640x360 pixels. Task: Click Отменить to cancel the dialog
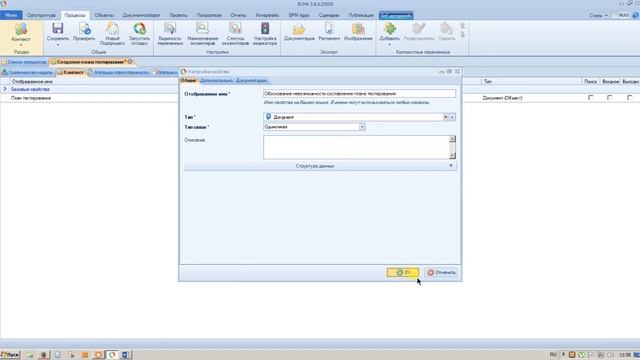click(441, 272)
